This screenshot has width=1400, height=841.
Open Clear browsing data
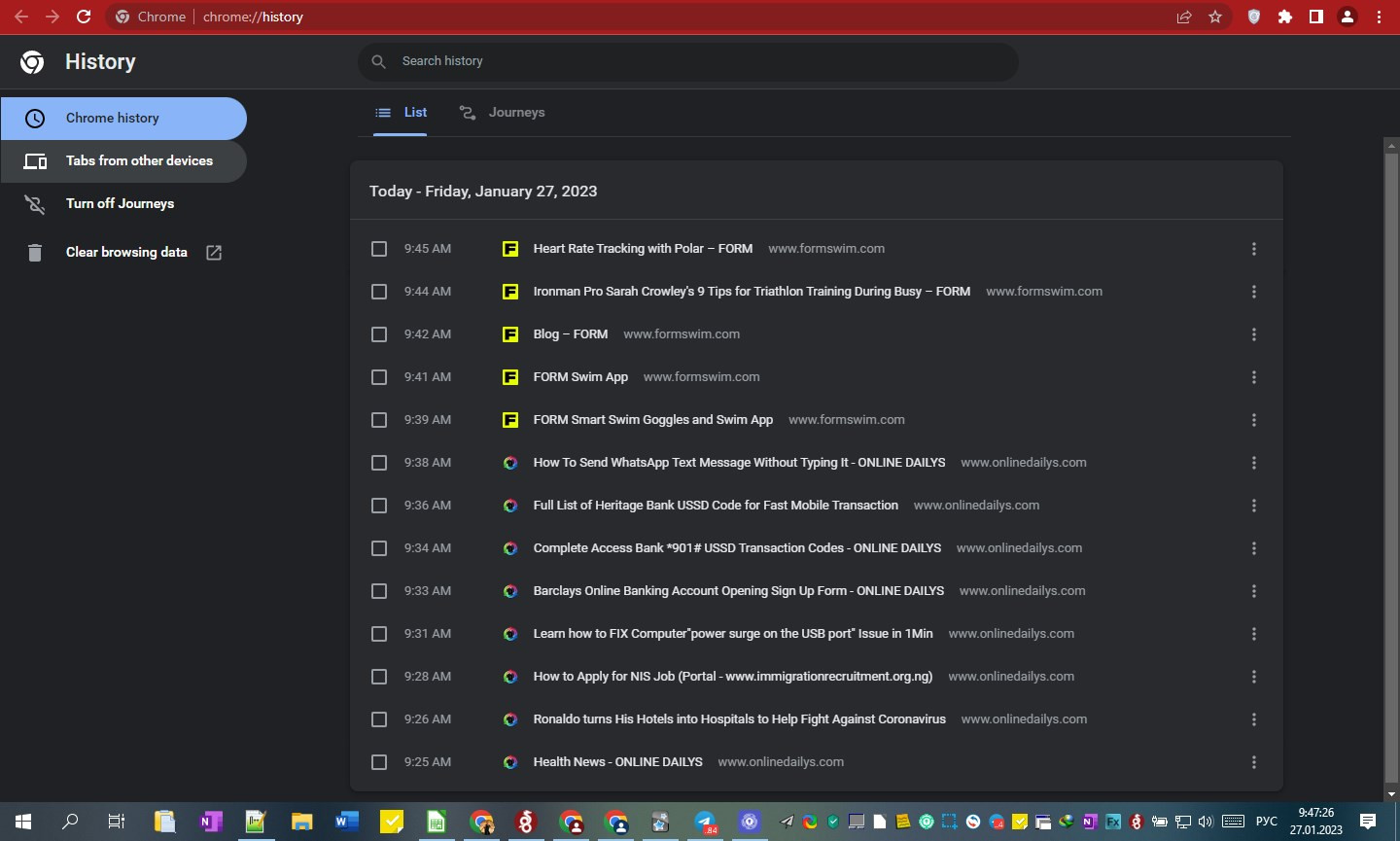tap(123, 253)
